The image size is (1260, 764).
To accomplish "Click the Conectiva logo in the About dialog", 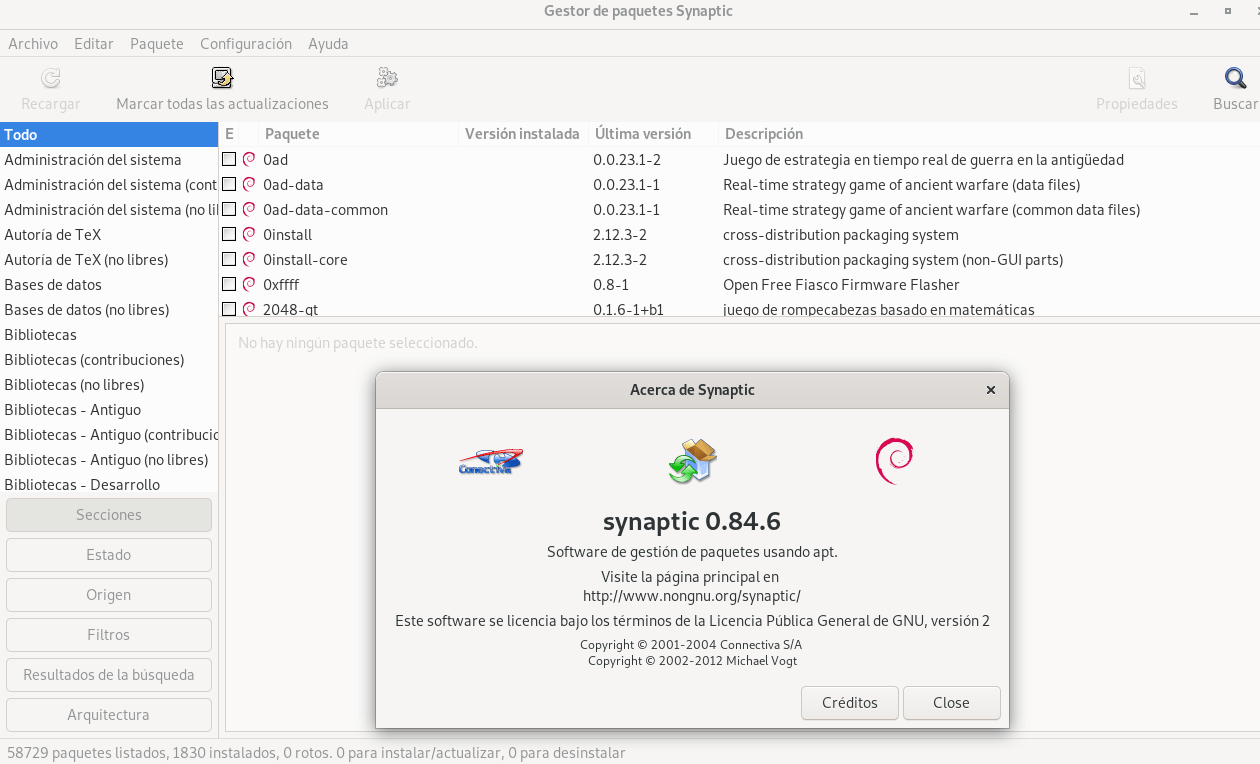I will pyautogui.click(x=490, y=461).
